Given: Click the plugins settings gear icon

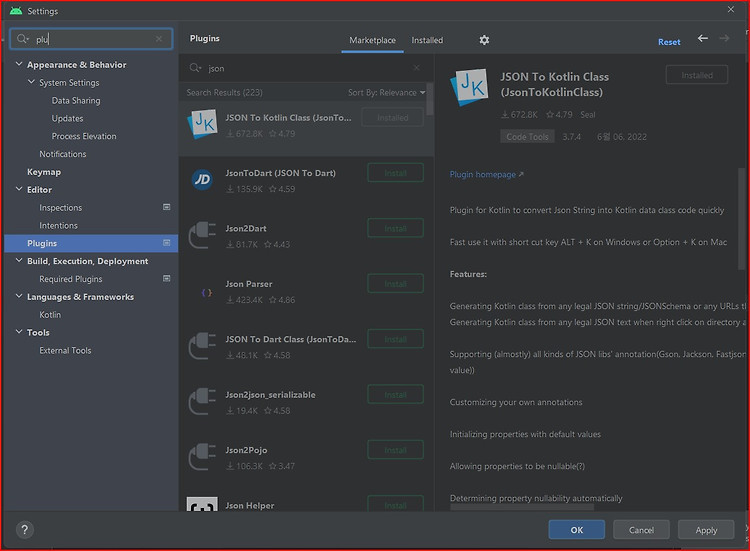Looking at the screenshot, I should pos(484,40).
